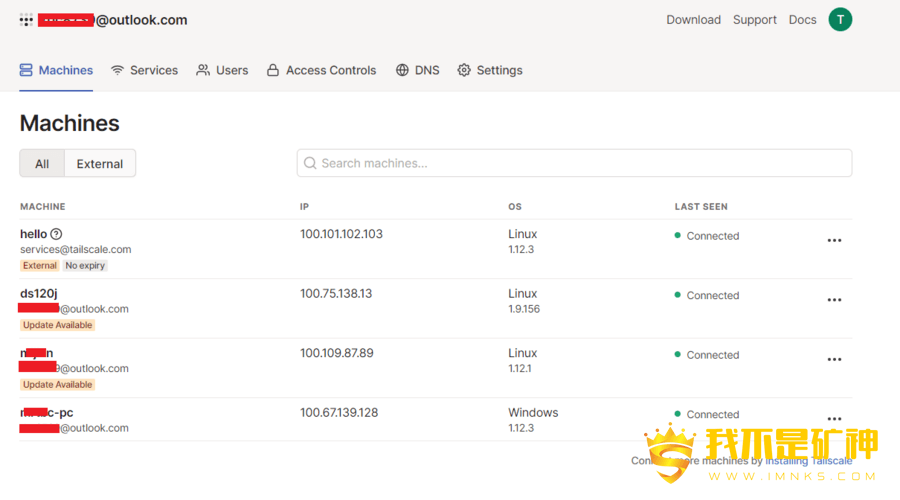Click the Linux 1.9.156 OS cell
The image size is (900, 500).
(x=523, y=301)
